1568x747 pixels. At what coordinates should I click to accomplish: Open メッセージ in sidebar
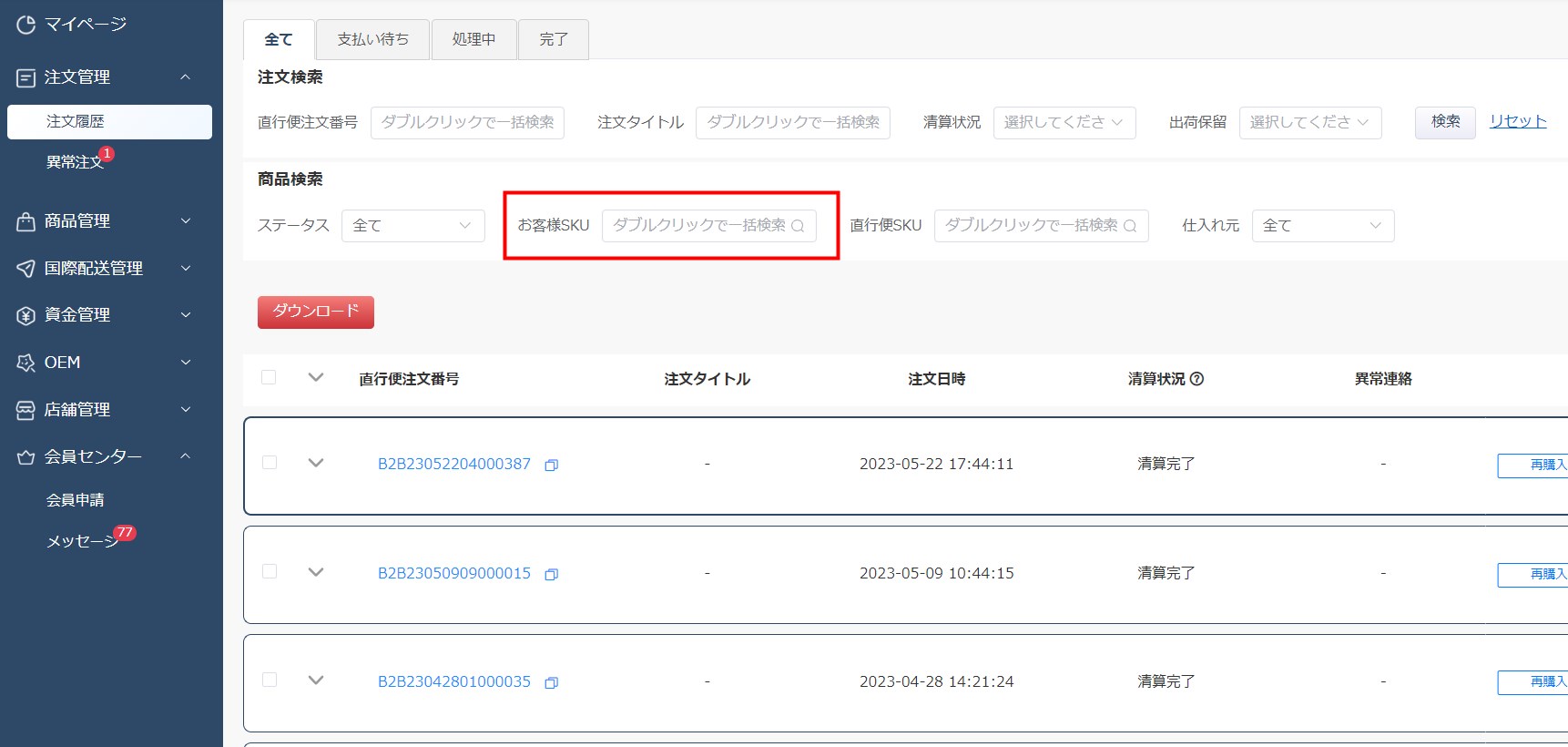(x=82, y=542)
